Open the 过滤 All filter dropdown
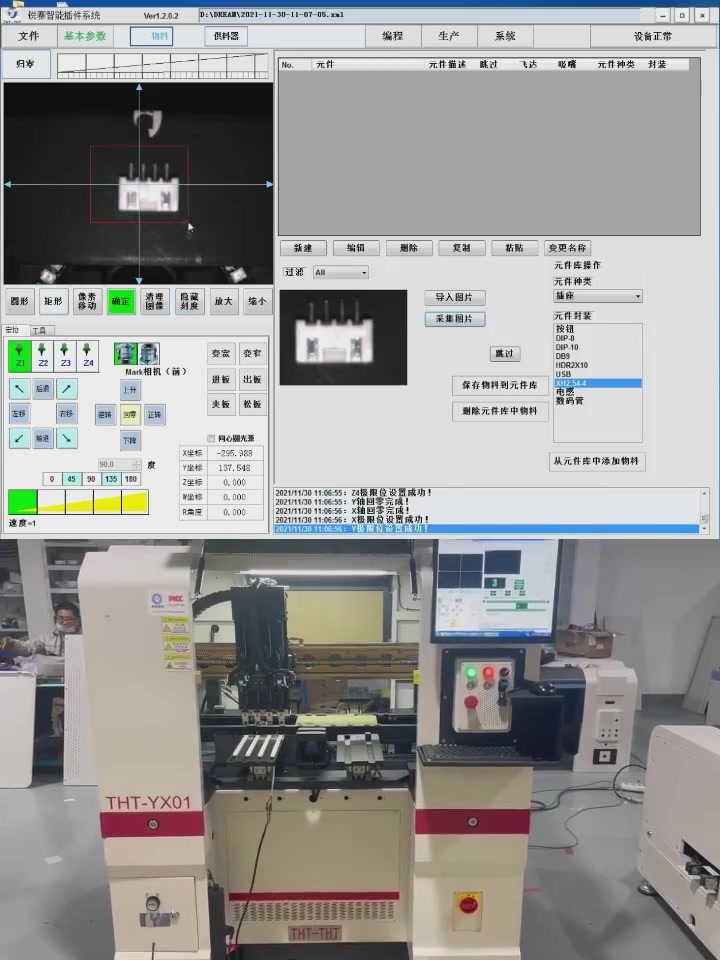Image resolution: width=720 pixels, height=960 pixels. pyautogui.click(x=341, y=272)
